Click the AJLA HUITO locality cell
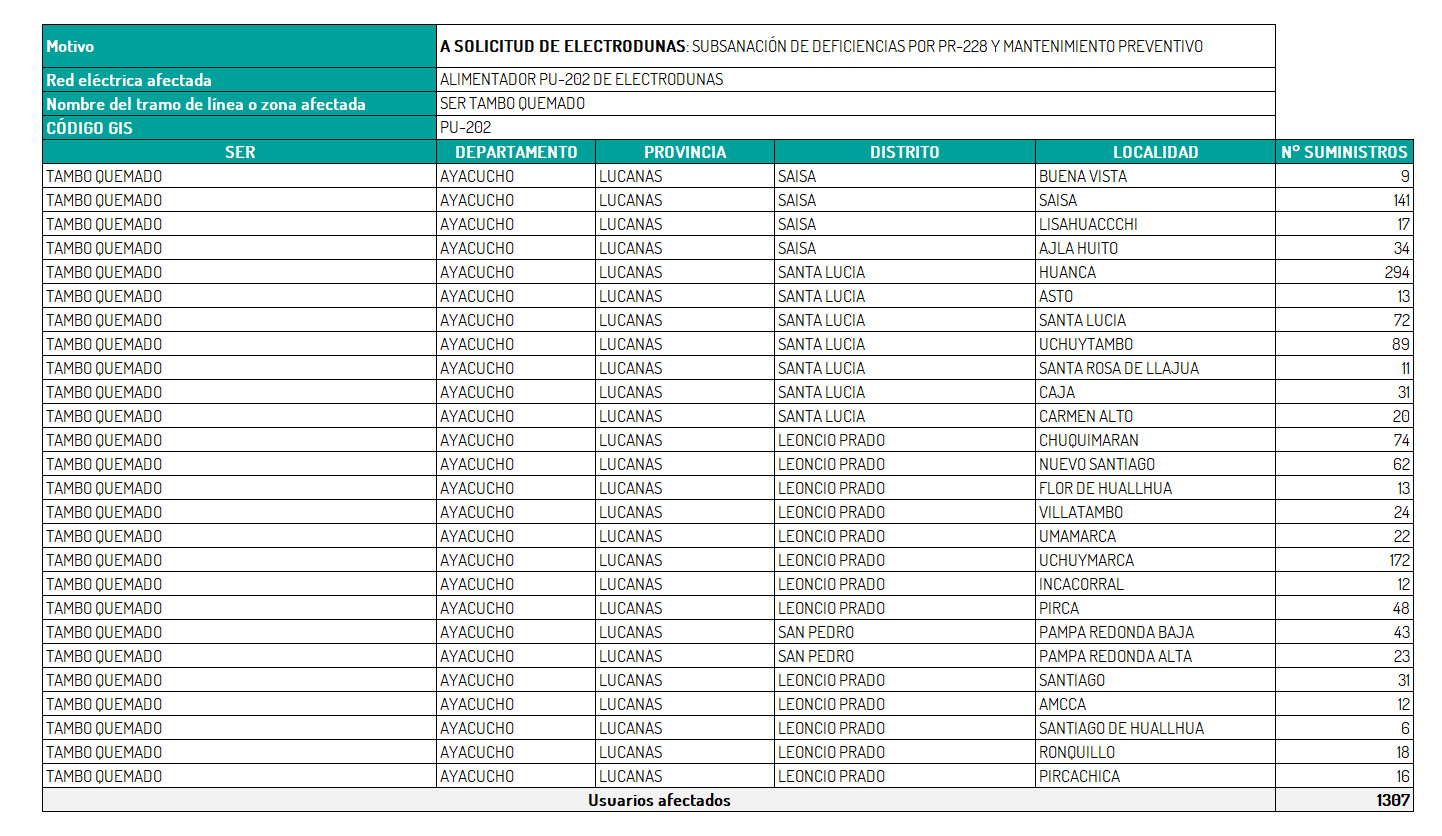Image resolution: width=1442 pixels, height=836 pixels. click(x=1156, y=248)
